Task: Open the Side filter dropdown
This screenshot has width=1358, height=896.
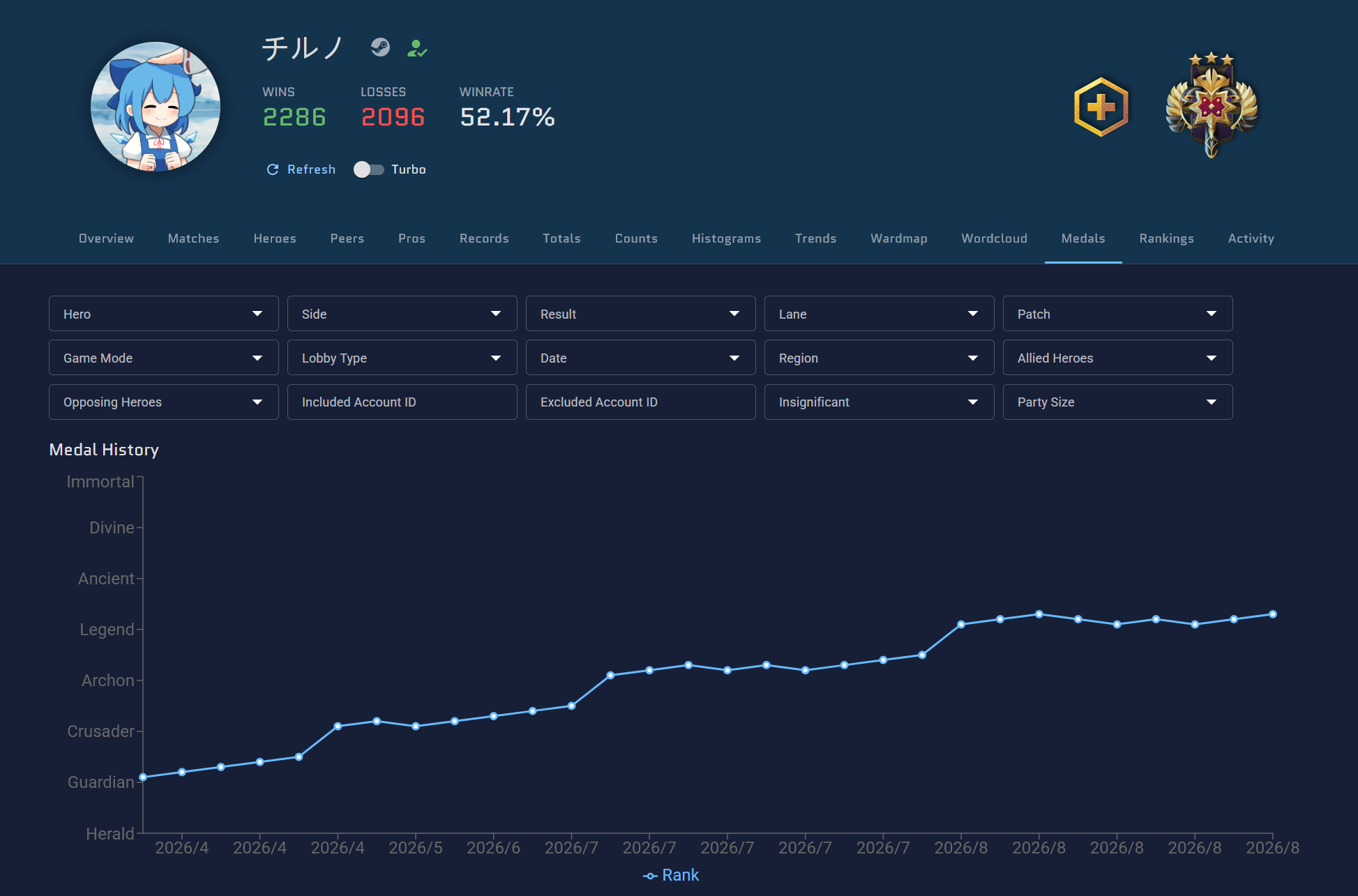Action: click(402, 314)
